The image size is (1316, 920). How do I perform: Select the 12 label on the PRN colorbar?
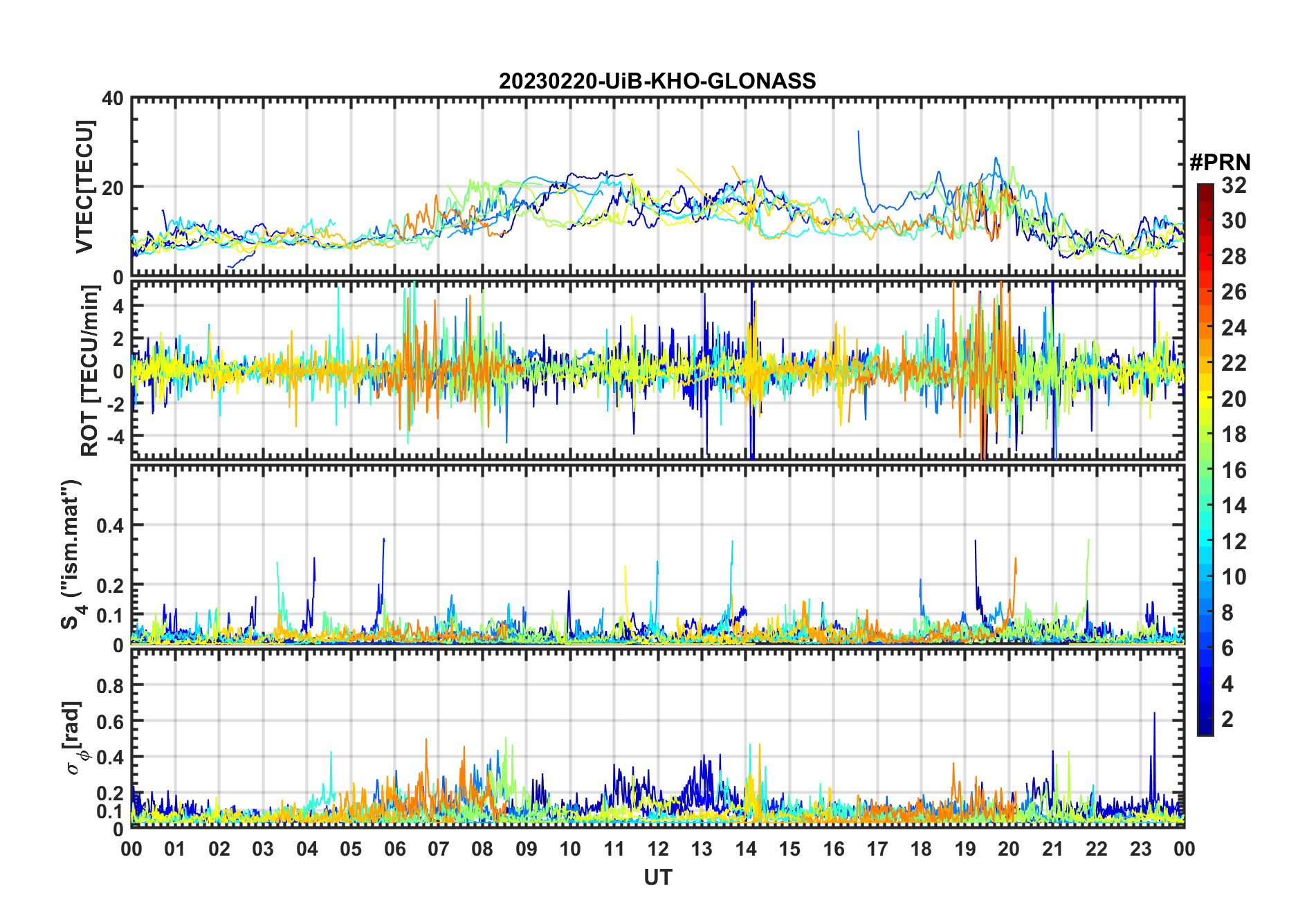[1234, 542]
